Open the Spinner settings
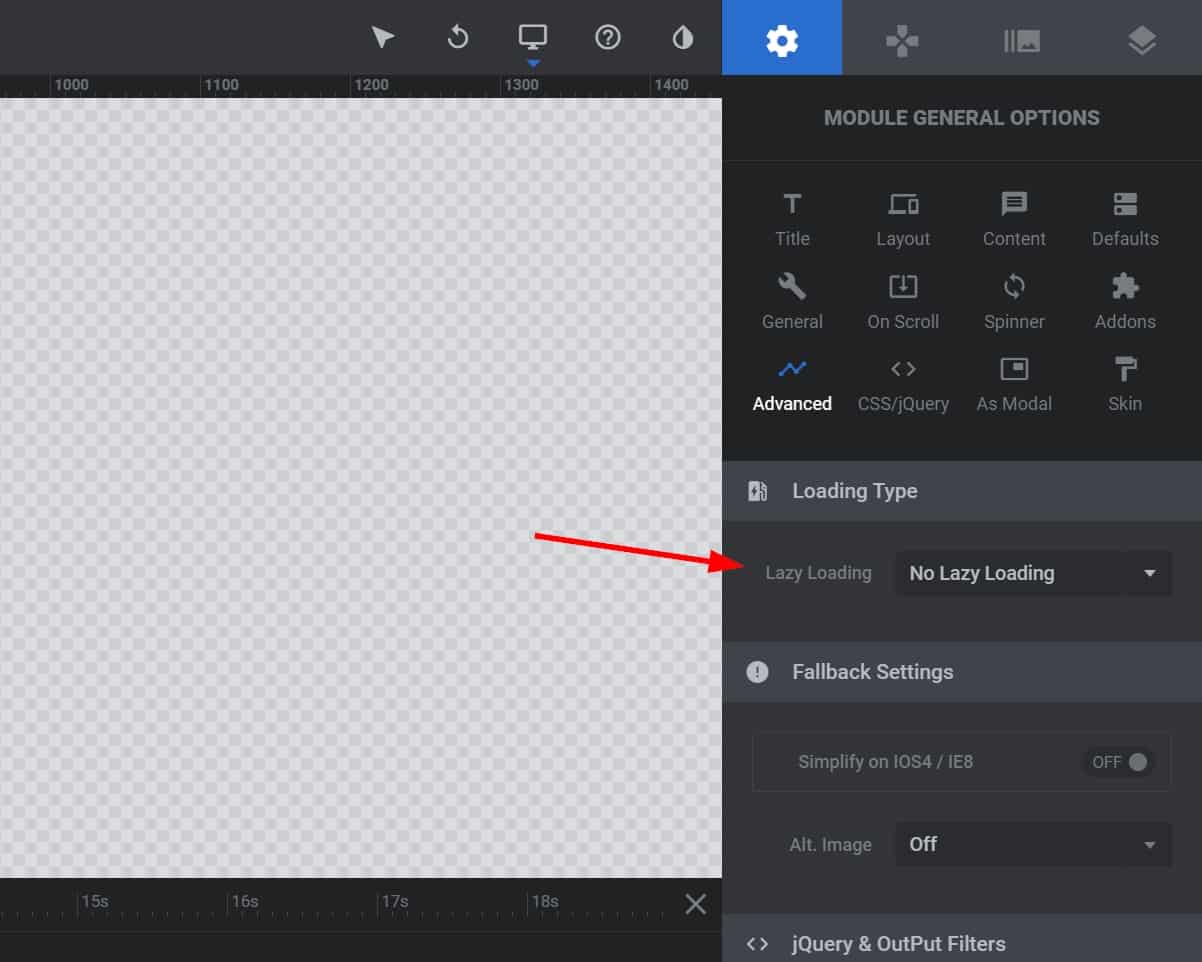 (1014, 302)
